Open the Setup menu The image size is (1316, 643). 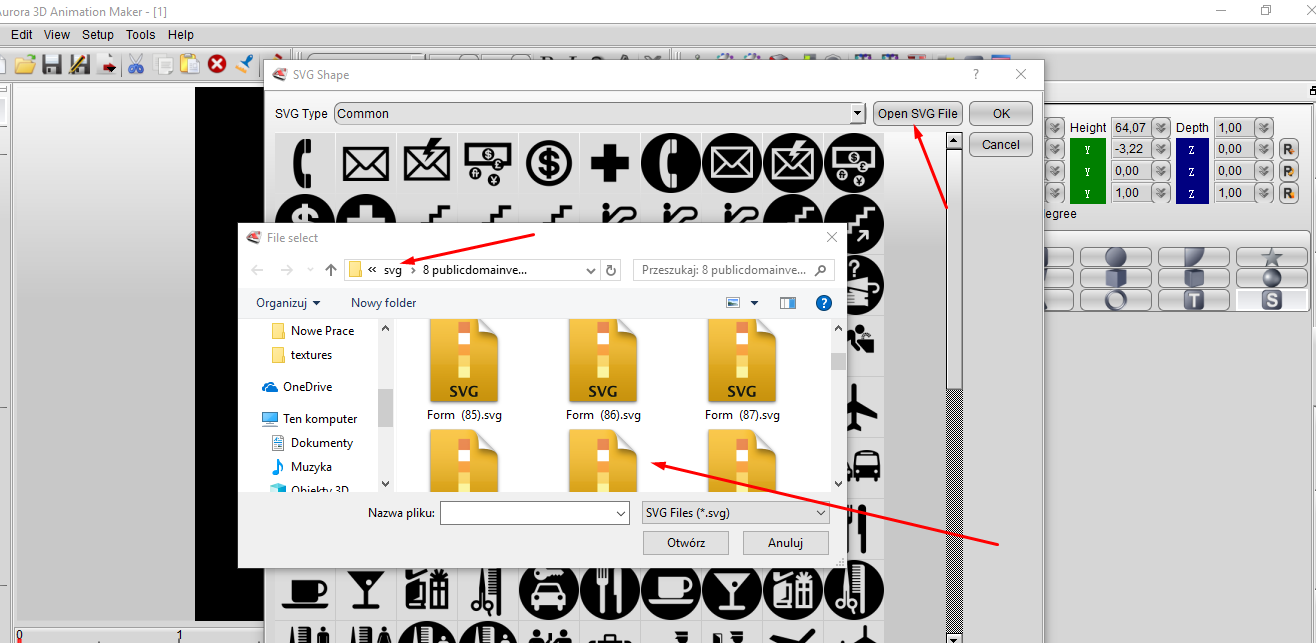point(98,35)
